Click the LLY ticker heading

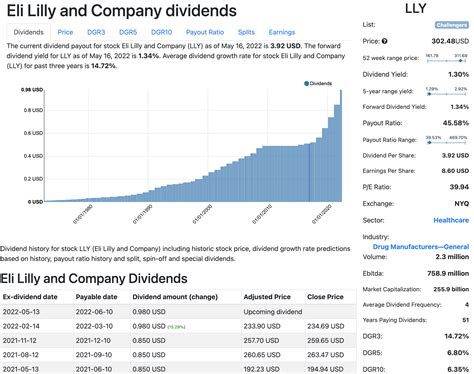pyautogui.click(x=416, y=8)
